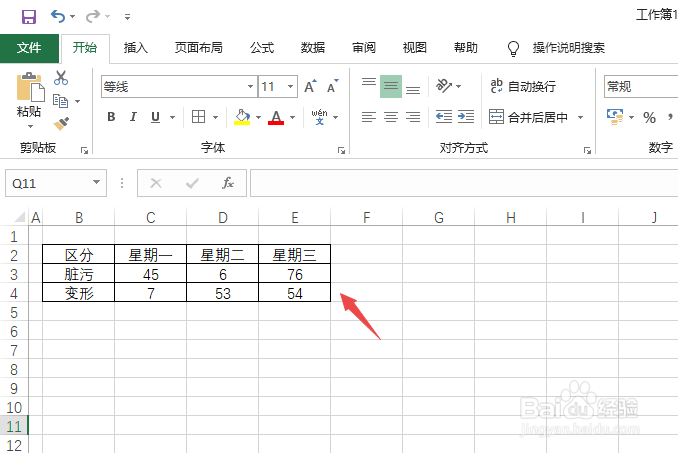
Task: Click 合并后居中 merge and center
Action: [x=528, y=117]
